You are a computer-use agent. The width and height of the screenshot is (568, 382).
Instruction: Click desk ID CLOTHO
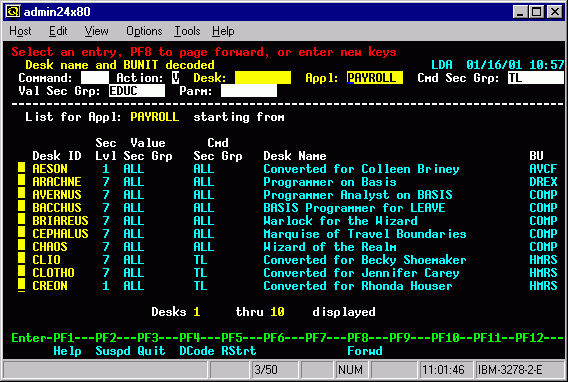(x=53, y=273)
